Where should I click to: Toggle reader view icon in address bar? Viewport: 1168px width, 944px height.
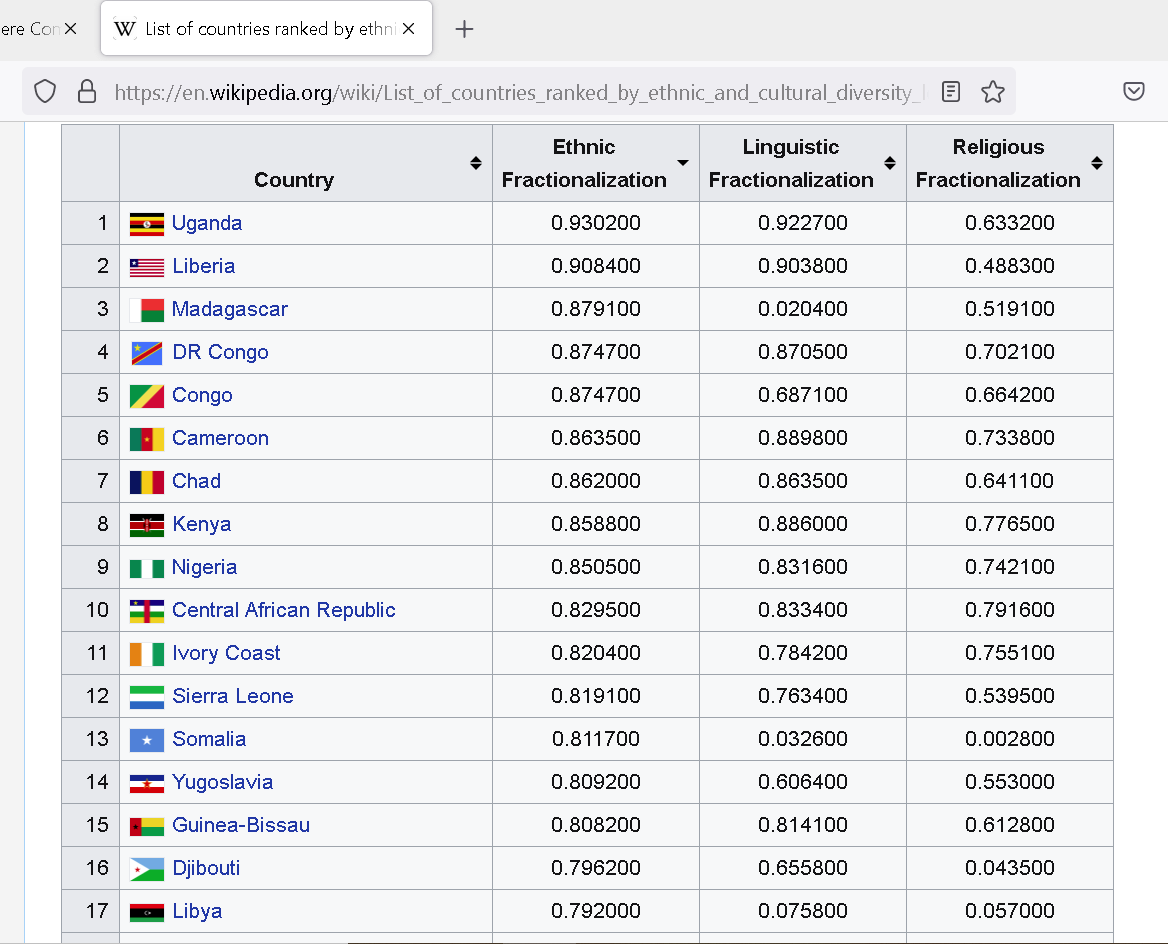[x=950, y=92]
